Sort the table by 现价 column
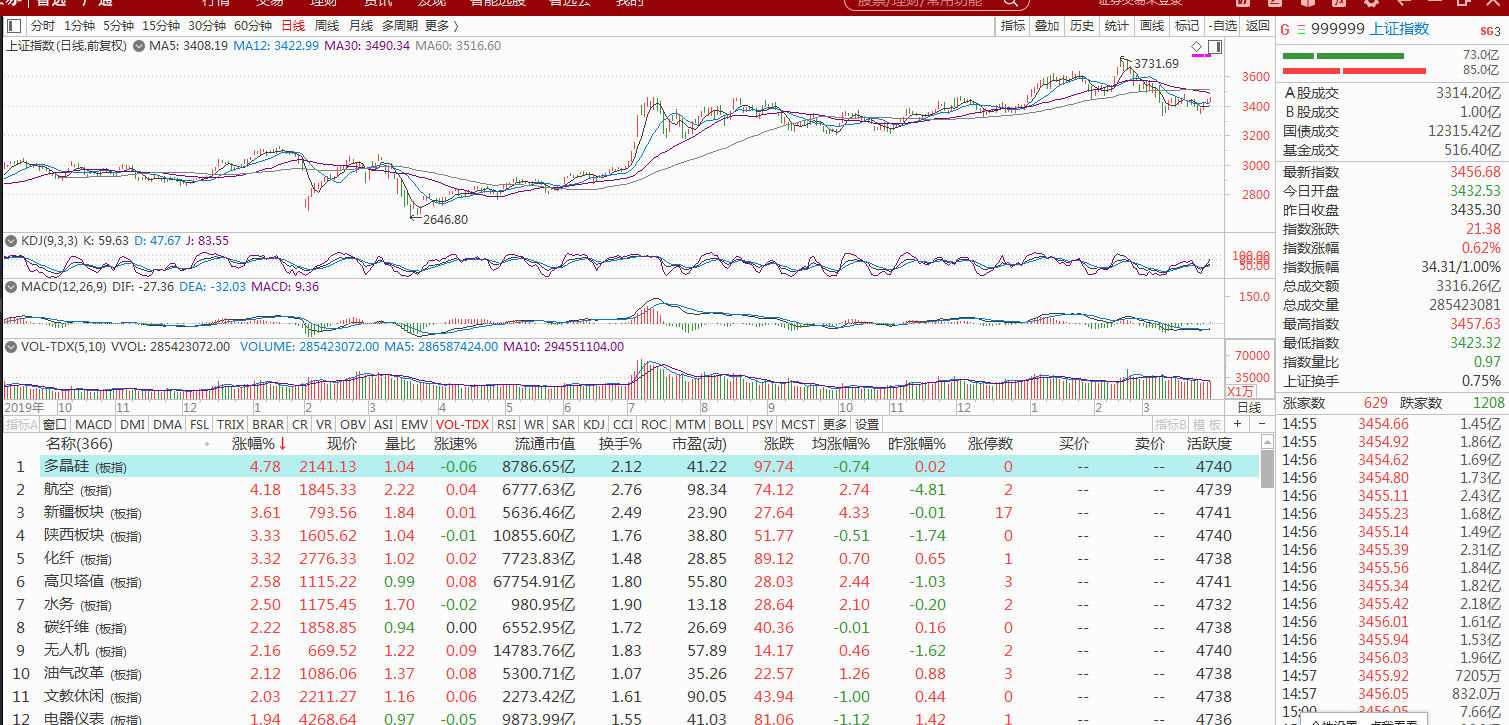This screenshot has width=1509, height=725. (341, 444)
